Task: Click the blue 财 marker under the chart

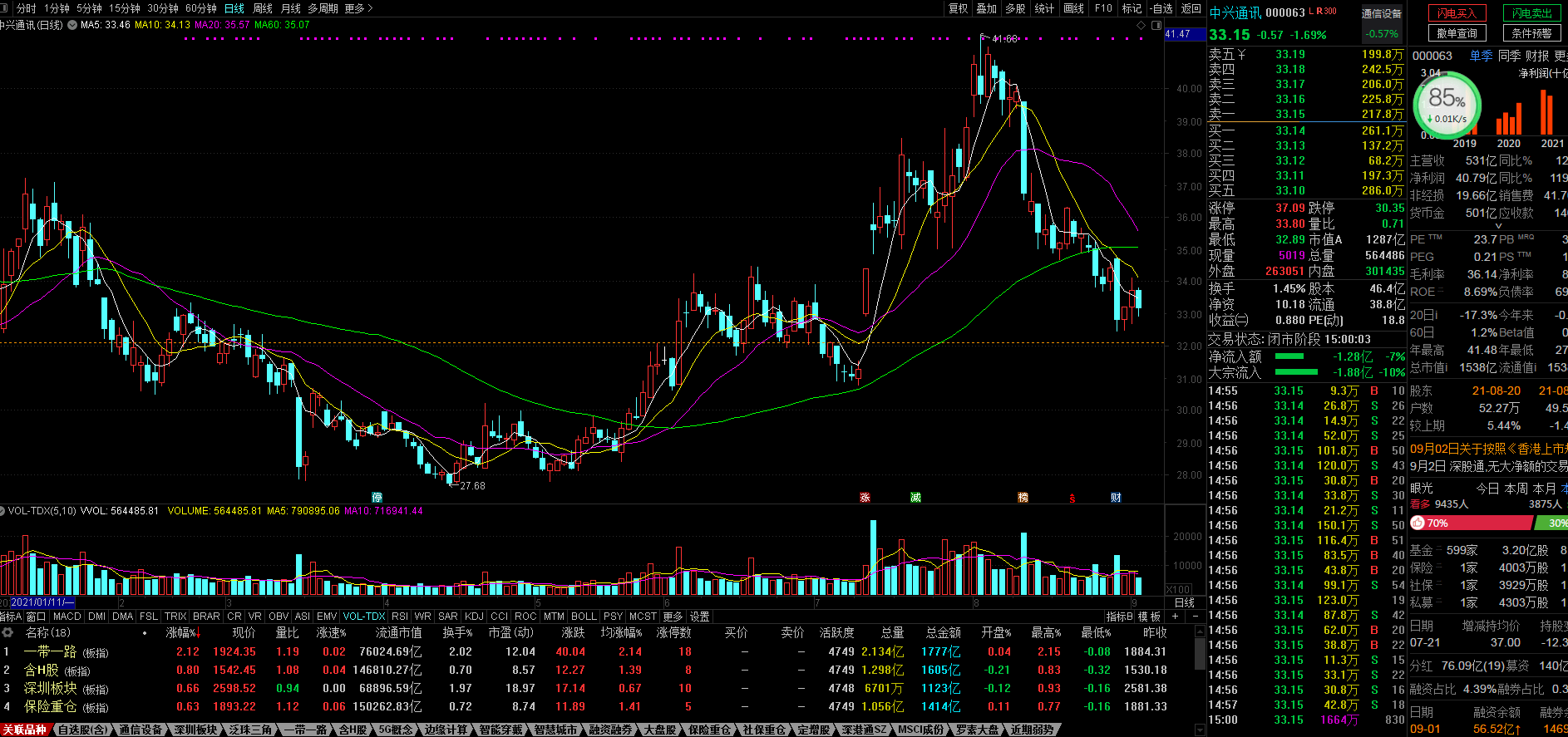Action: 1116,498
